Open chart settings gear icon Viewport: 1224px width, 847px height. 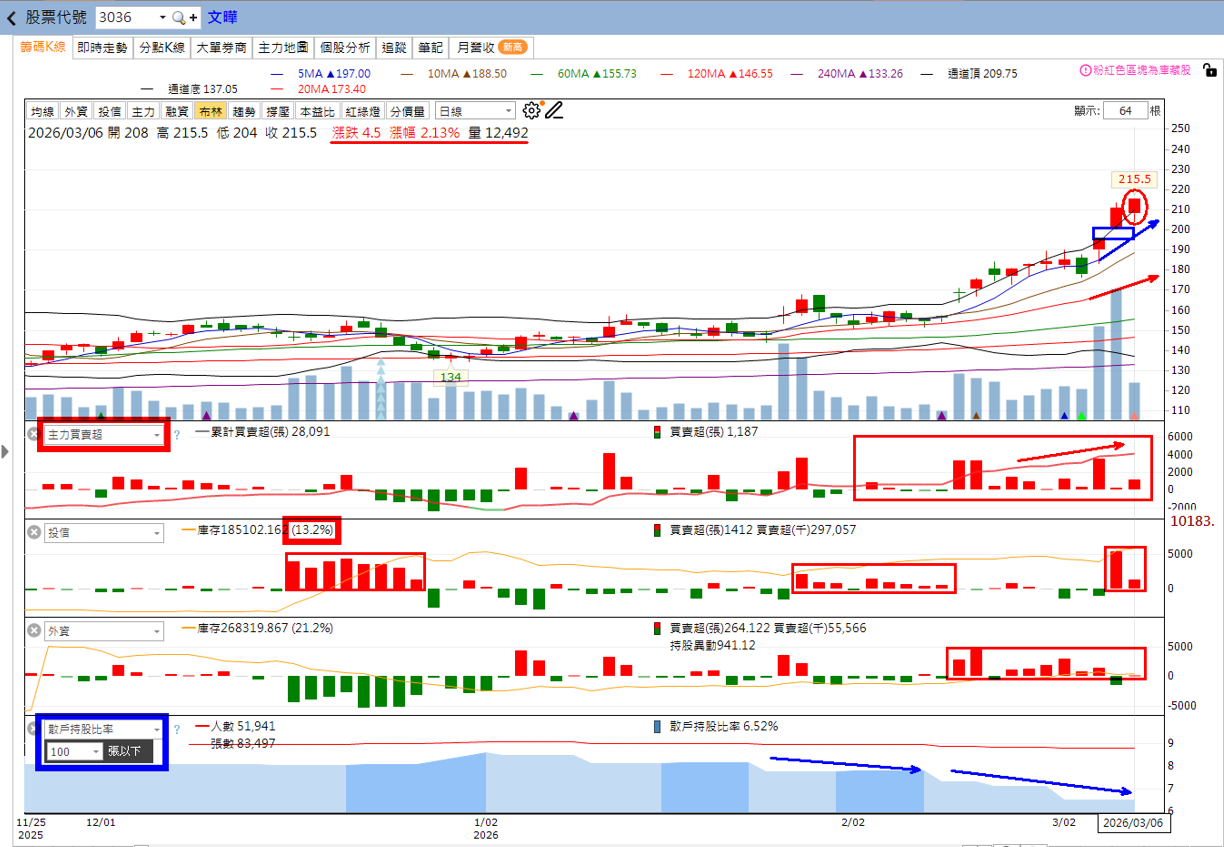(x=531, y=110)
